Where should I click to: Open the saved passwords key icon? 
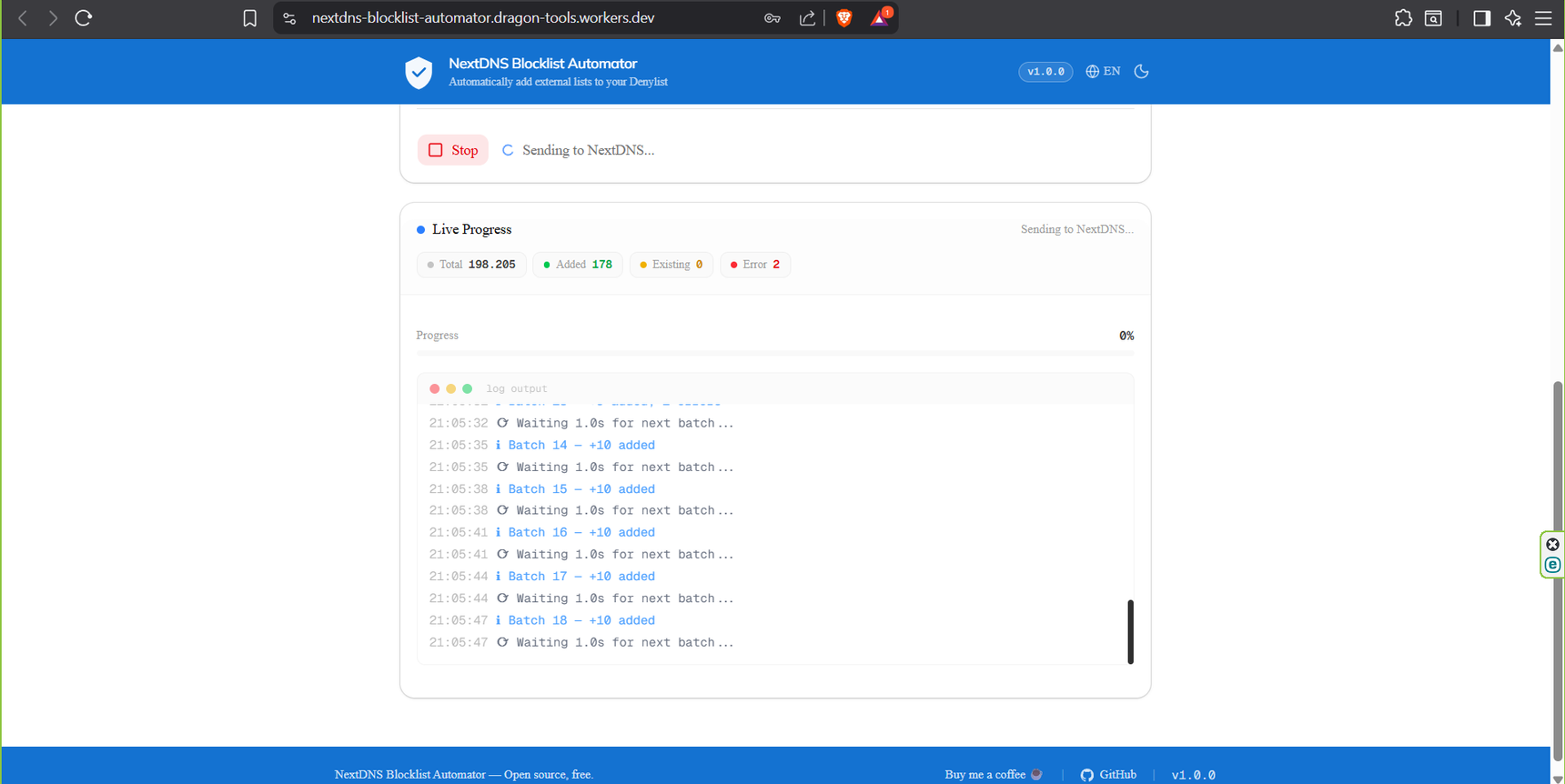(x=772, y=18)
